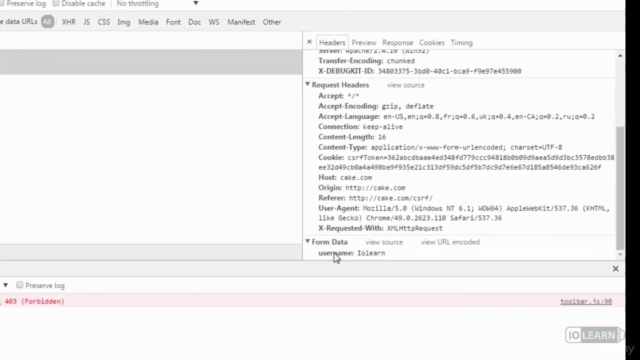Click the username Iolearn form value
640x360 pixels.
tap(371, 253)
